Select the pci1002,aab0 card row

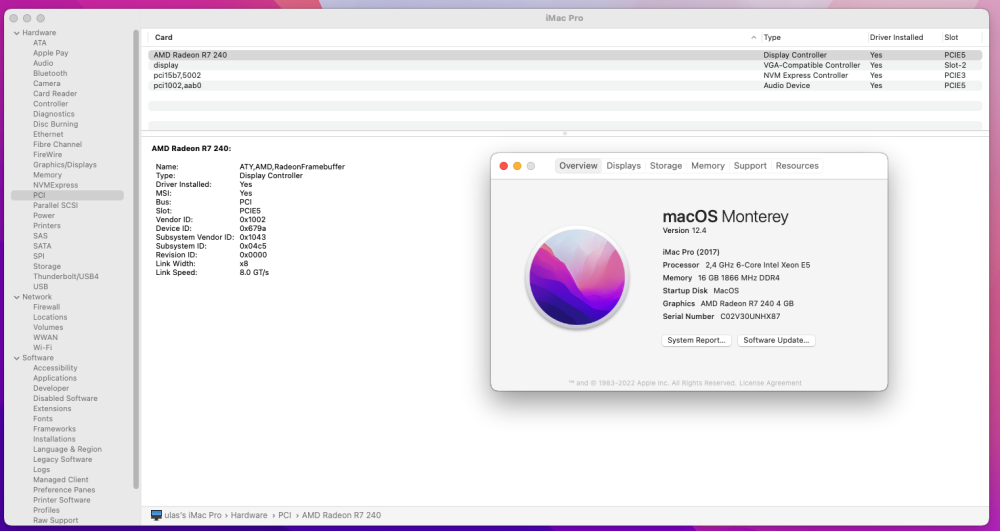pyautogui.click(x=565, y=85)
